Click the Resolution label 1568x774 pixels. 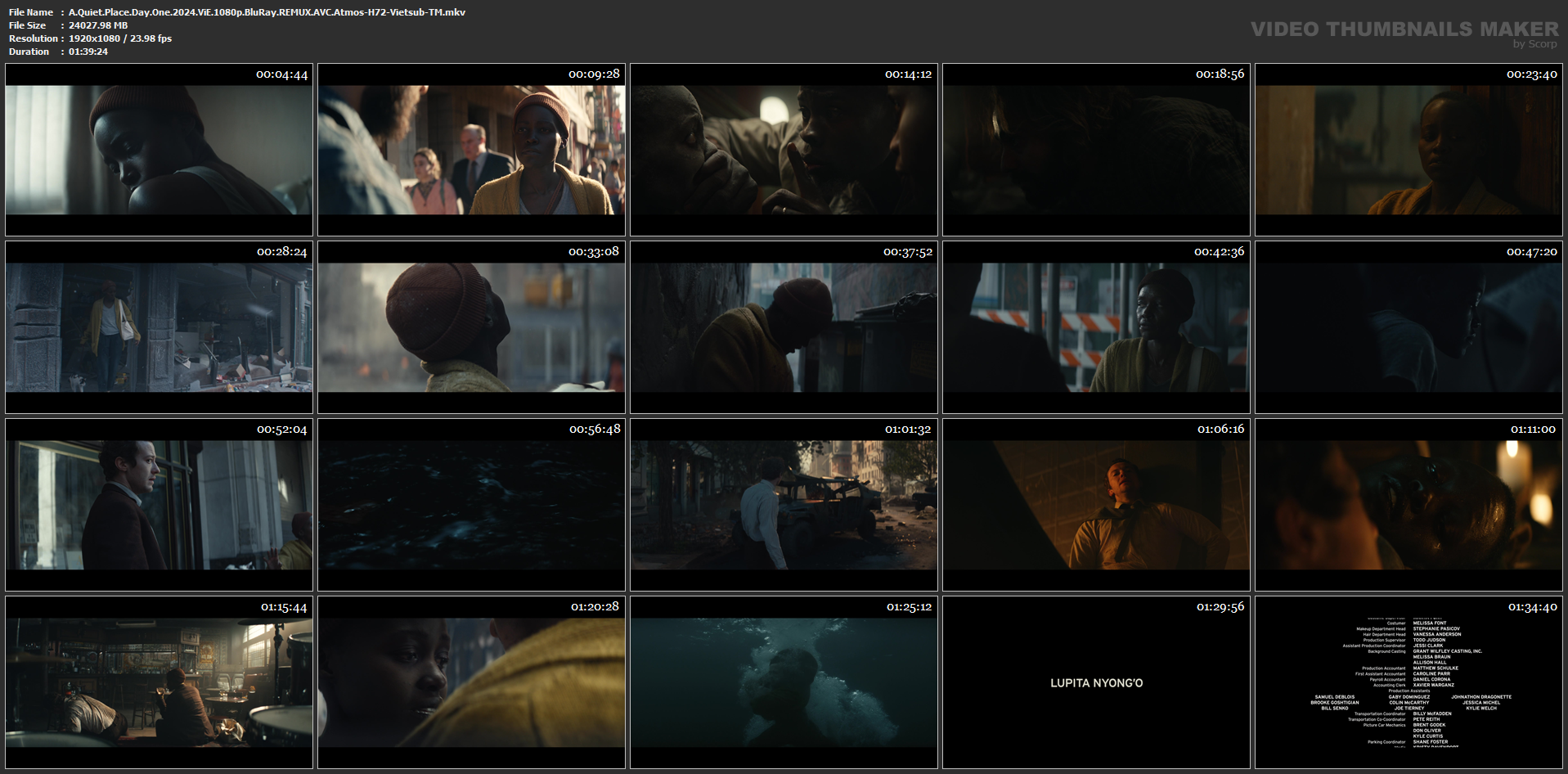(x=34, y=38)
